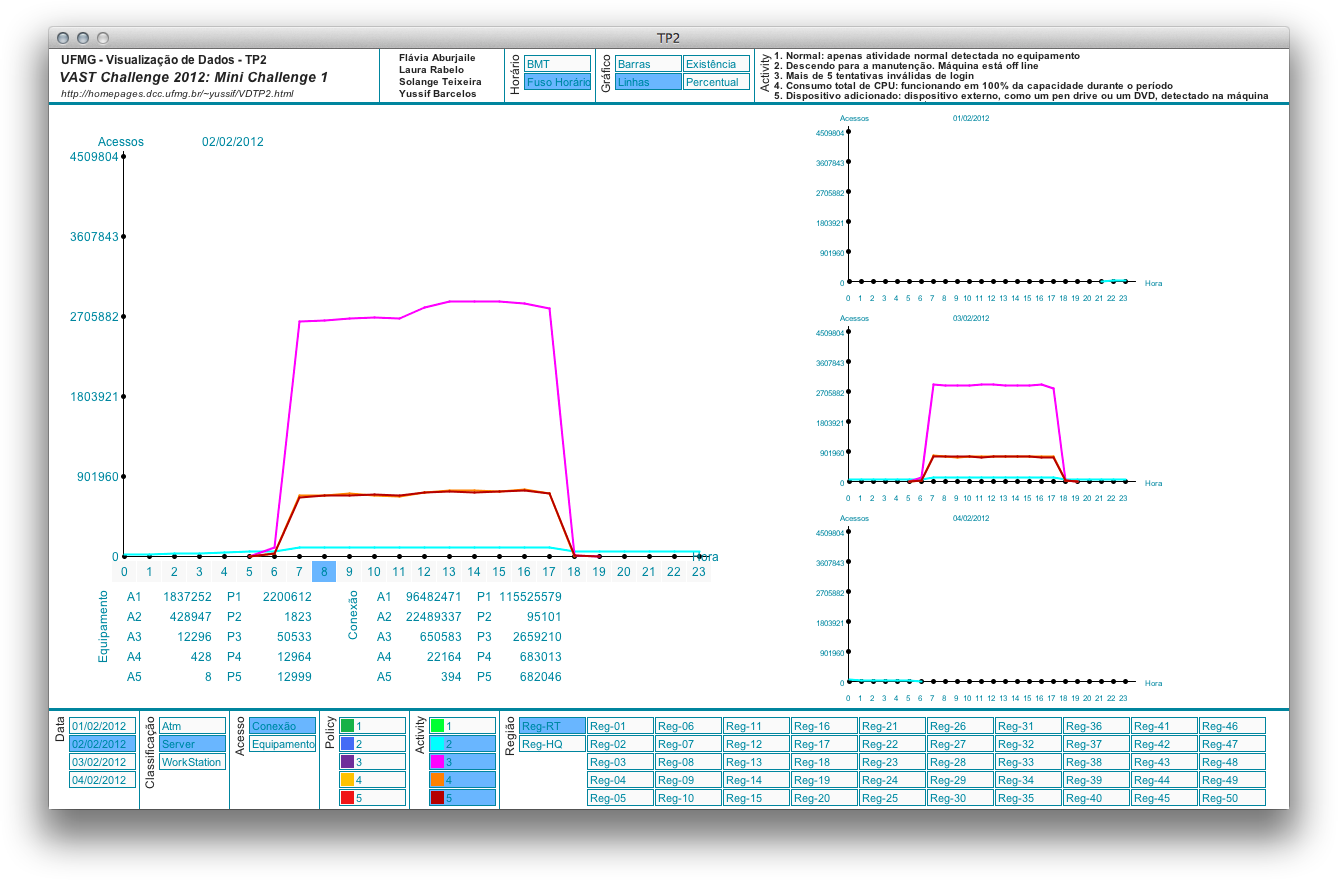Screen dimensions: 1338x880
Task: Select region Reg-19
Action: pyautogui.click(x=824, y=780)
